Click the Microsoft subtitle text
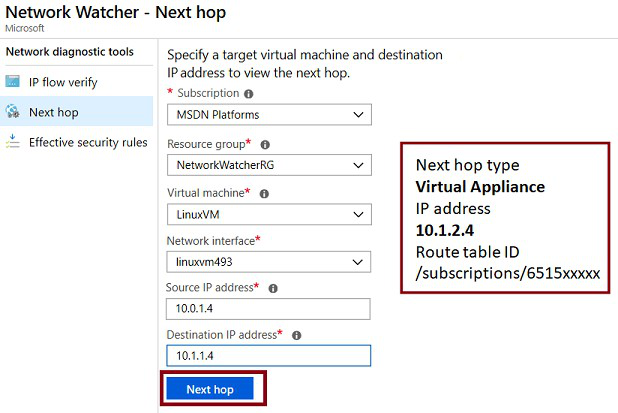The height and width of the screenshot is (413, 618). point(25,28)
